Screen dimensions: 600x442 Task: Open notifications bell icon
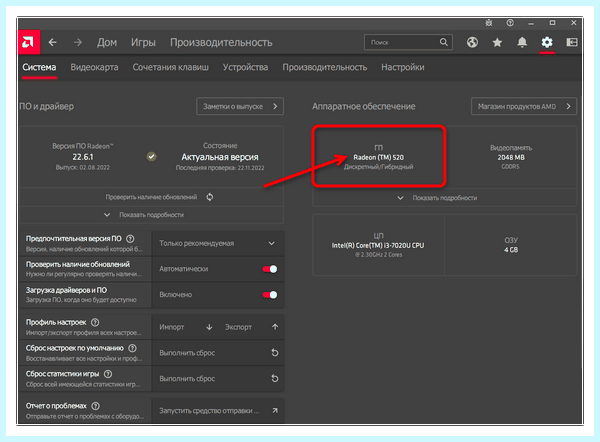point(522,42)
